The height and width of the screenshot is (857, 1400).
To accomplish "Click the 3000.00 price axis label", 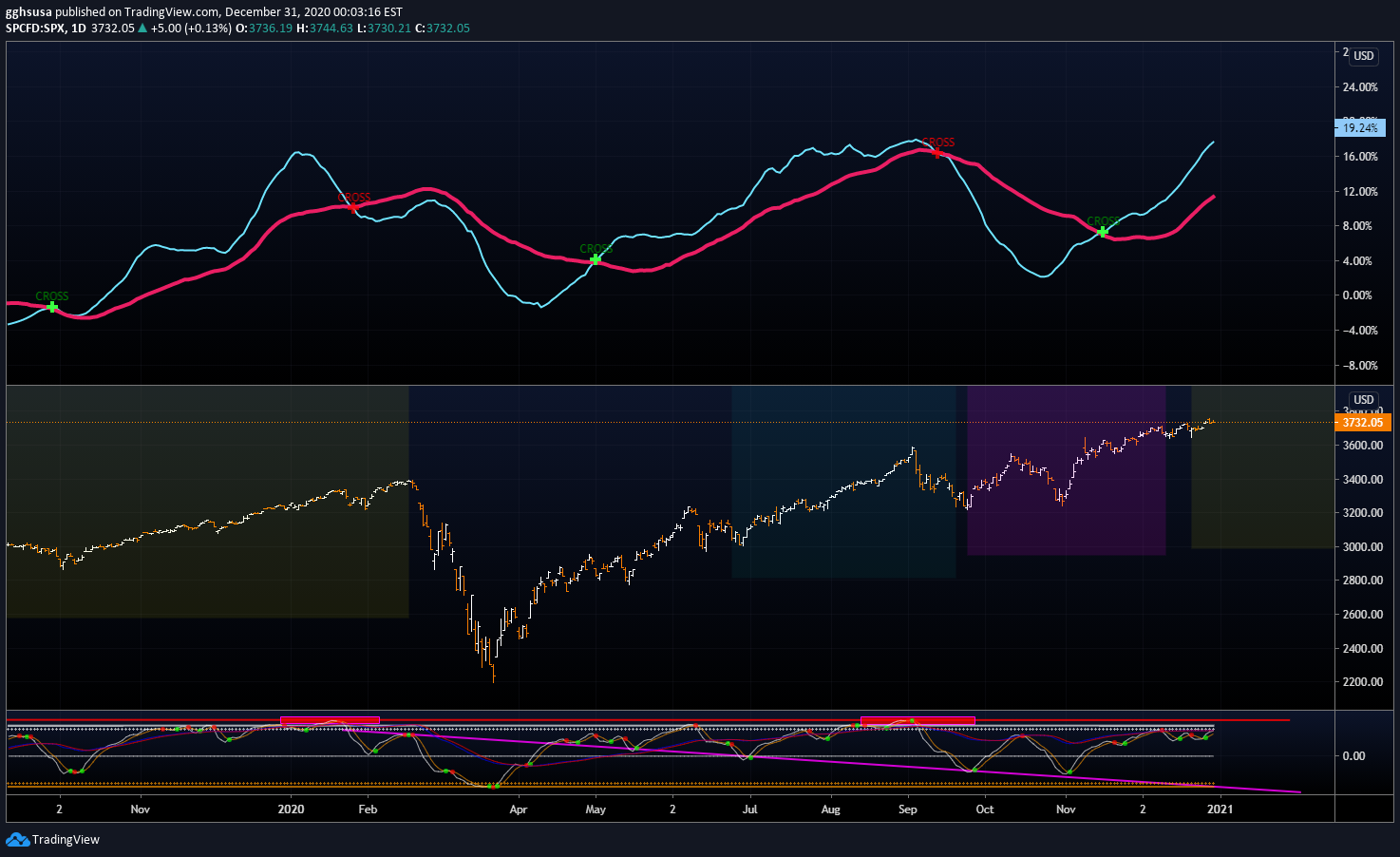I will [x=1363, y=546].
